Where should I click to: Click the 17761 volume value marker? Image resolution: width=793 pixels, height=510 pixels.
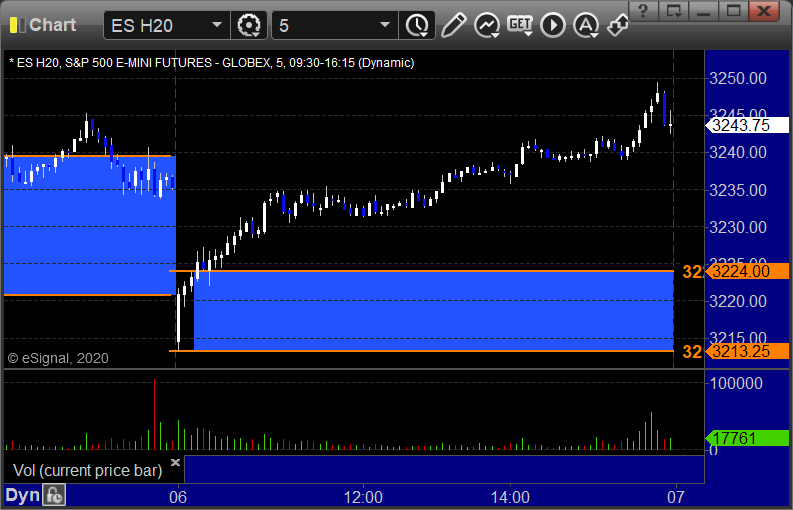click(x=747, y=438)
